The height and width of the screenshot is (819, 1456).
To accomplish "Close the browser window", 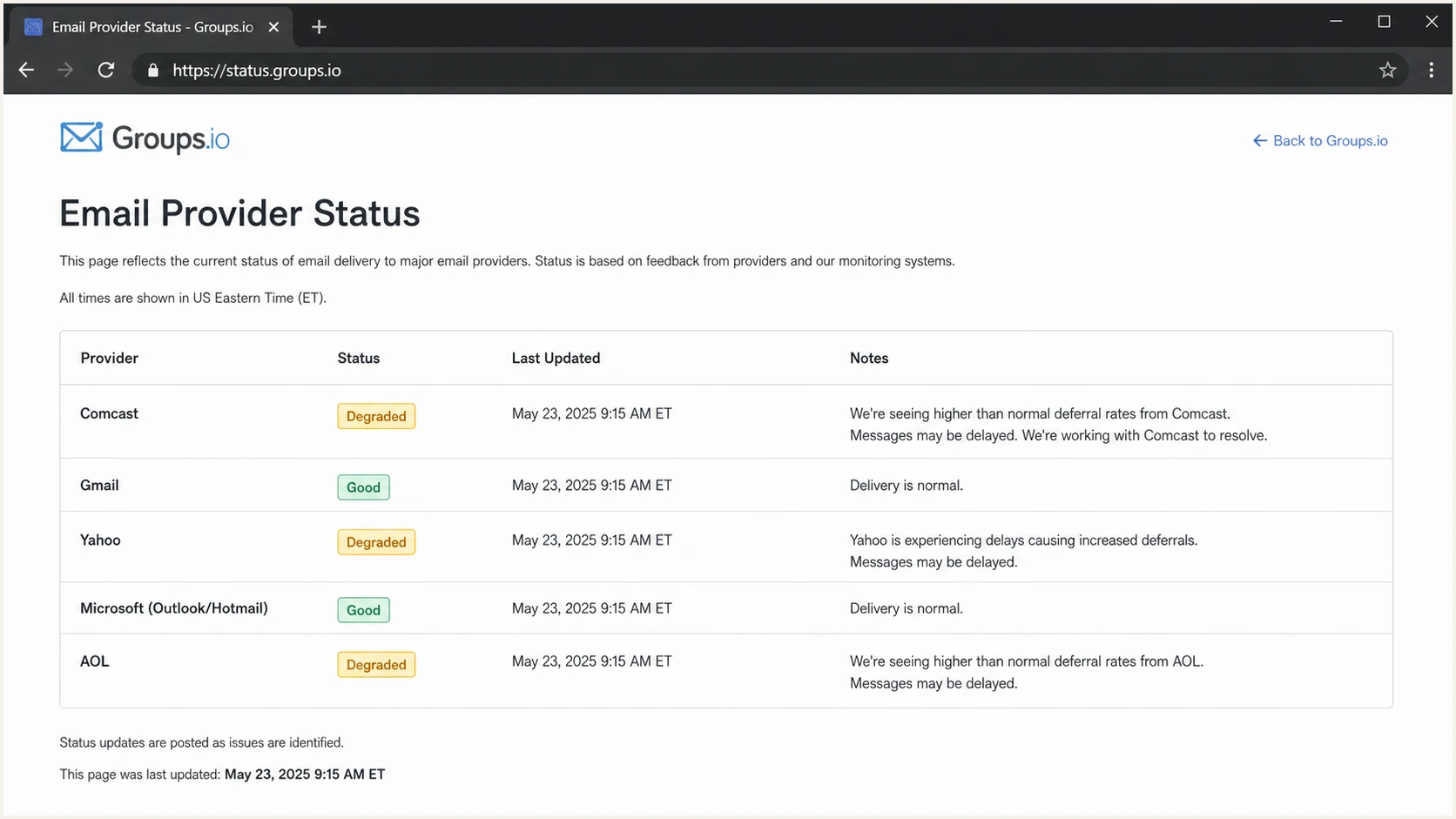I will [x=1432, y=22].
